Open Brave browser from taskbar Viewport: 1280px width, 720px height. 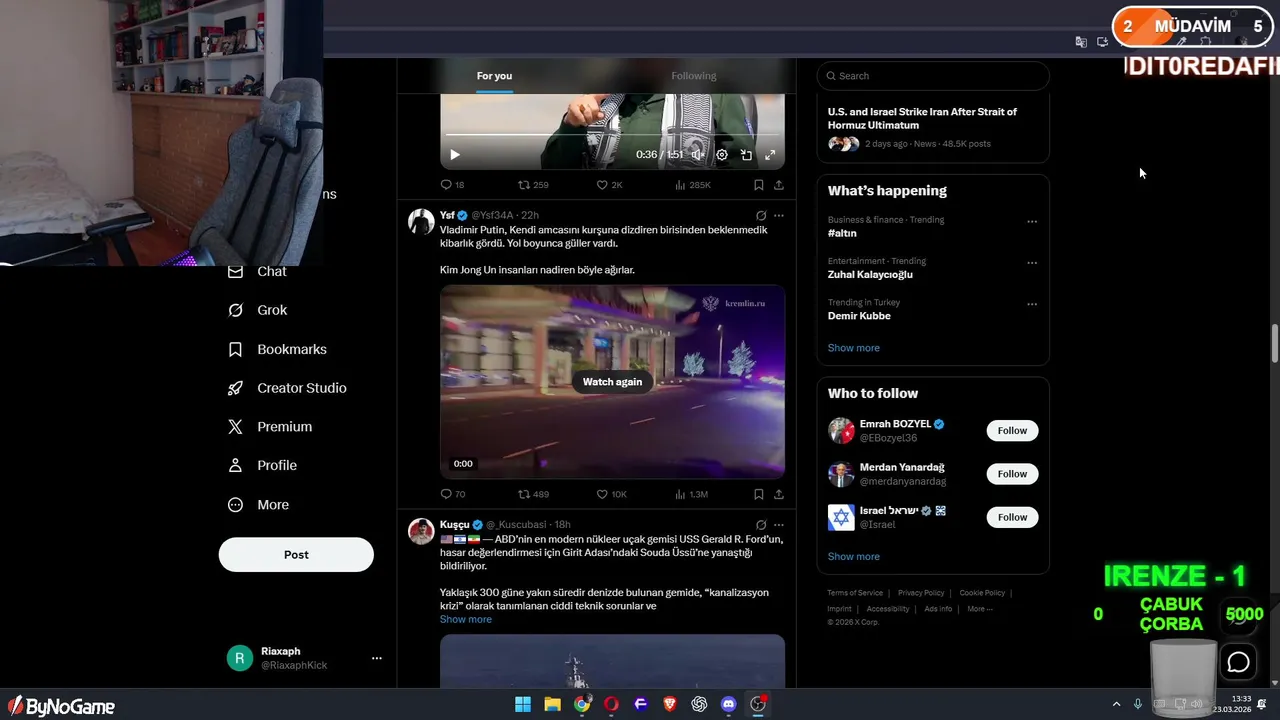point(670,704)
